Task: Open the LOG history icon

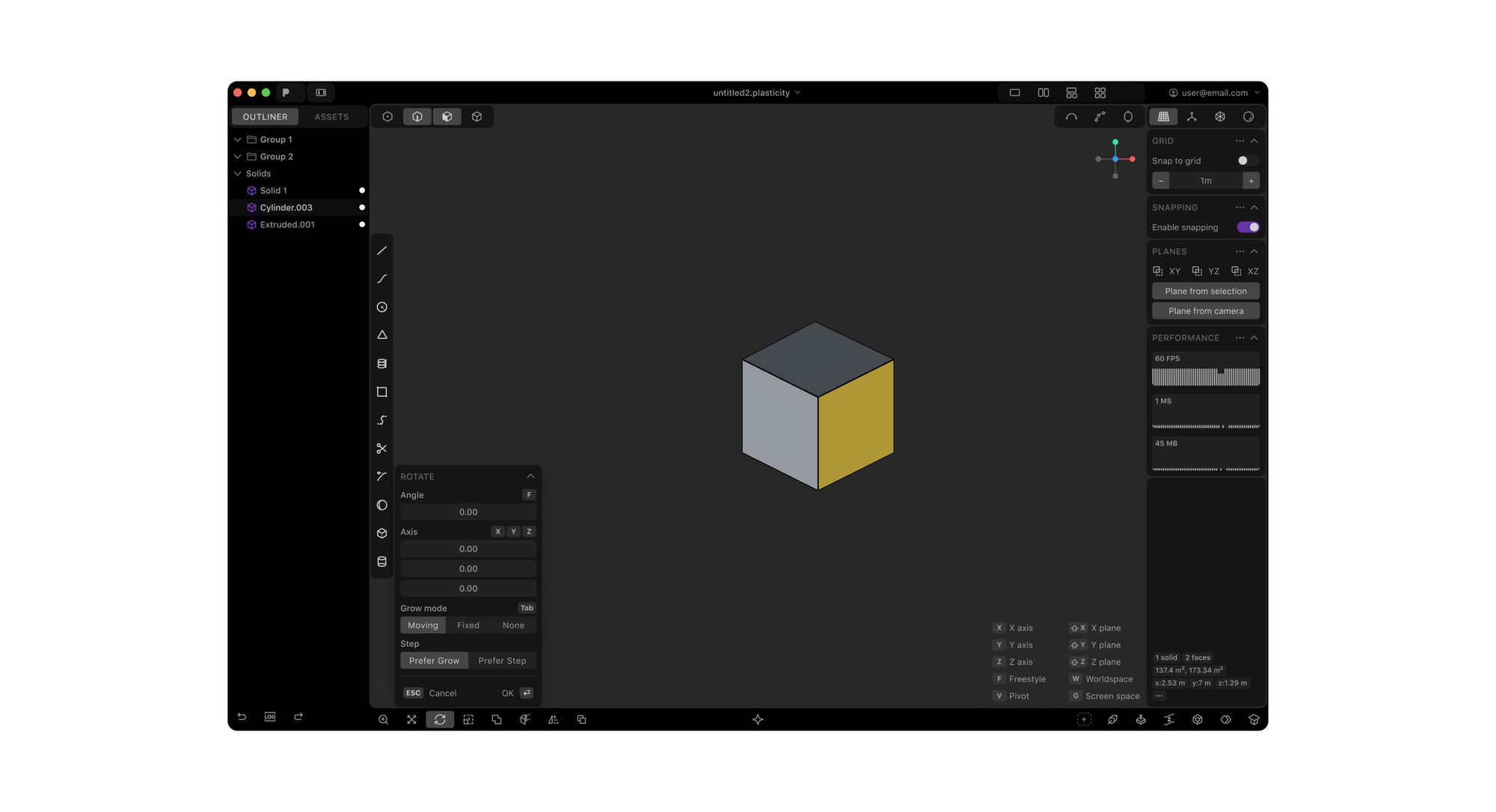Action: tap(270, 716)
